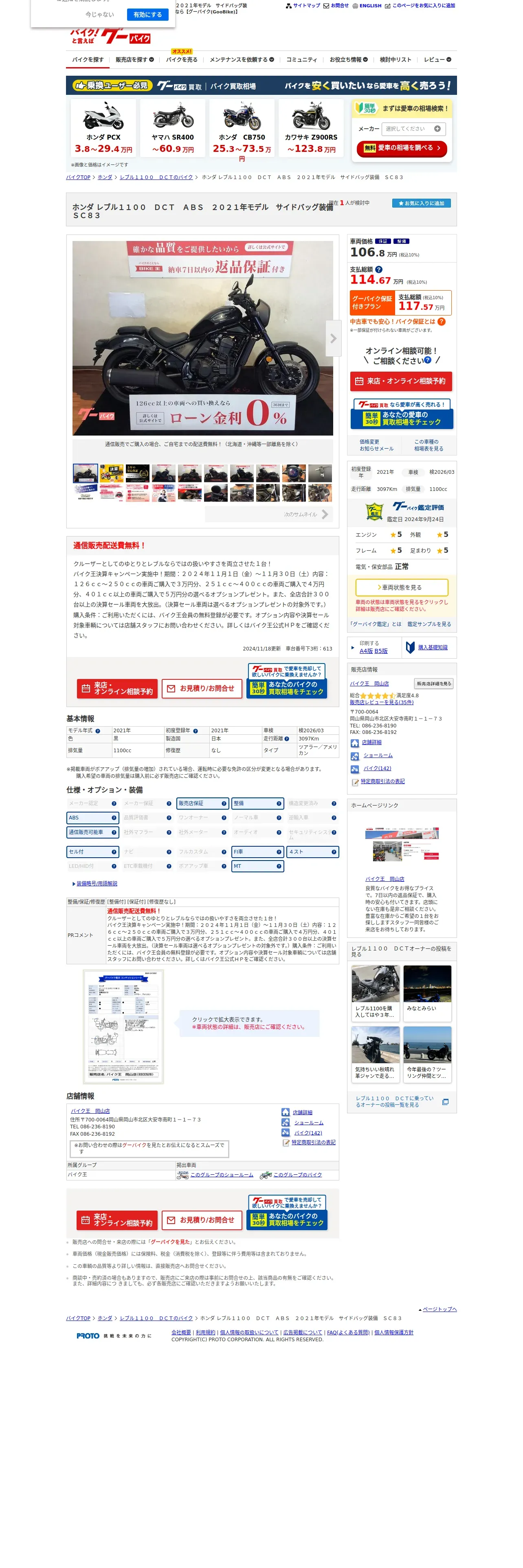Click help icon in セル付 spec box
Viewport: 523px width, 1568px height.
pos(114,852)
